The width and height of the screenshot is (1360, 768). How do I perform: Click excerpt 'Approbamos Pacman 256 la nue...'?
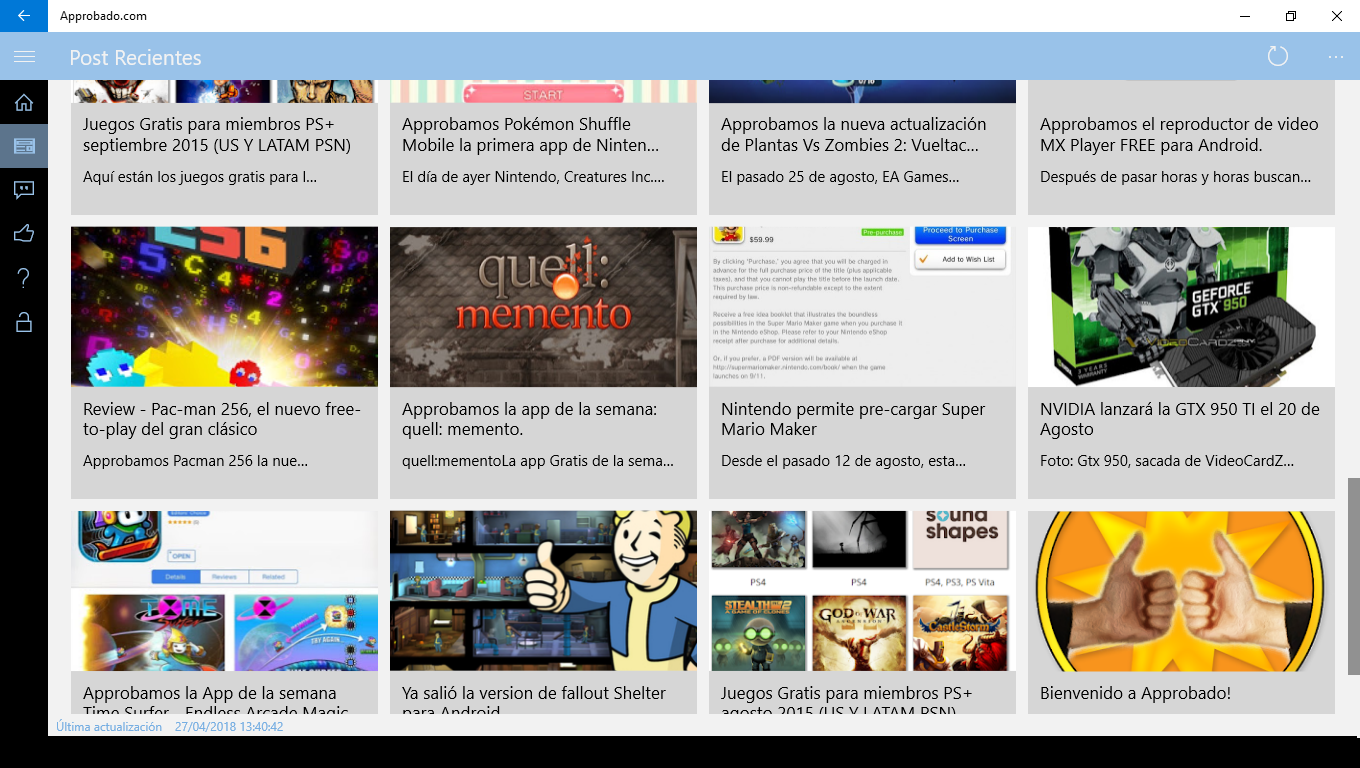(x=195, y=461)
